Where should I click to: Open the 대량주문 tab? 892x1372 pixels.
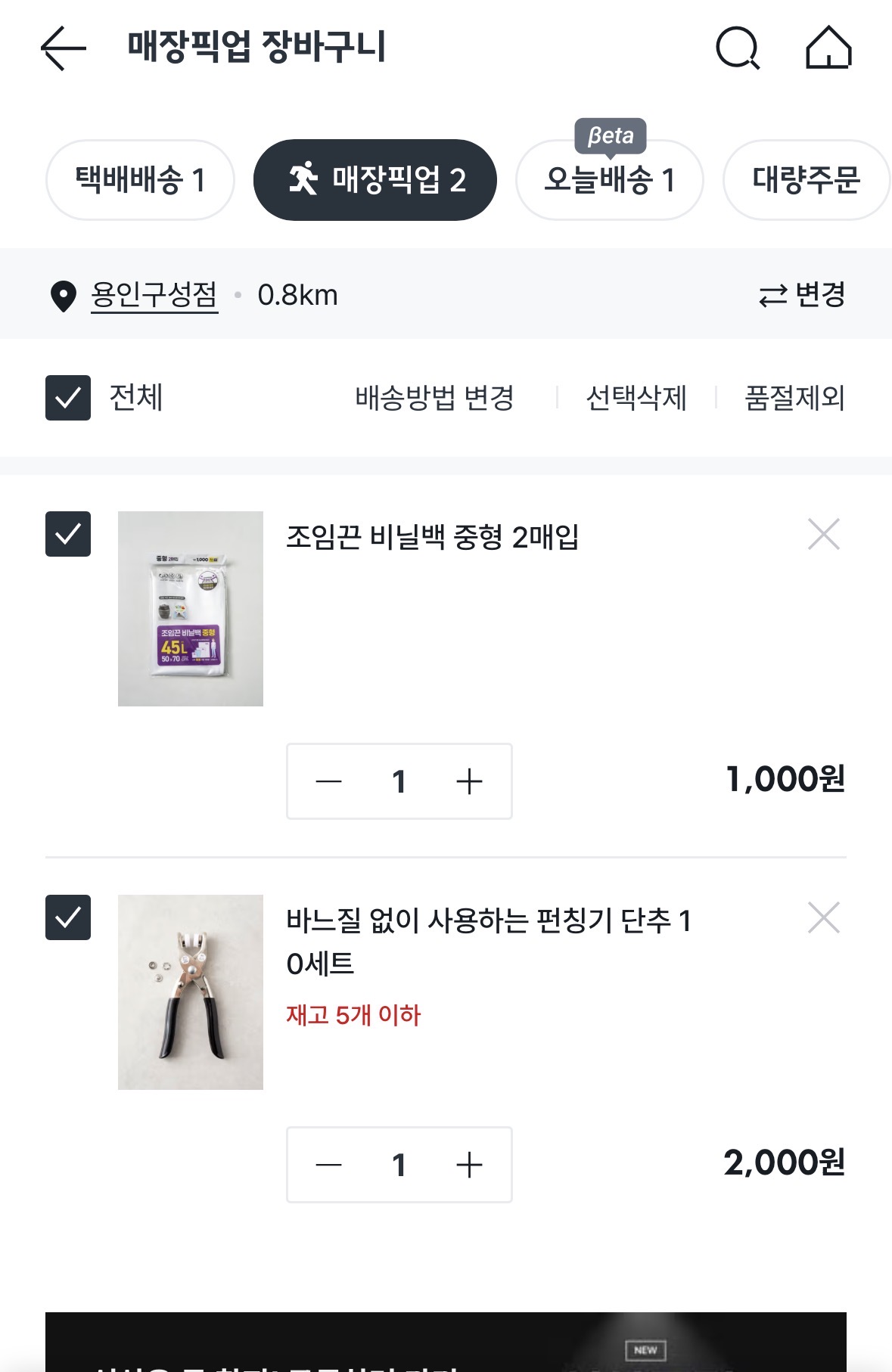coord(807,180)
